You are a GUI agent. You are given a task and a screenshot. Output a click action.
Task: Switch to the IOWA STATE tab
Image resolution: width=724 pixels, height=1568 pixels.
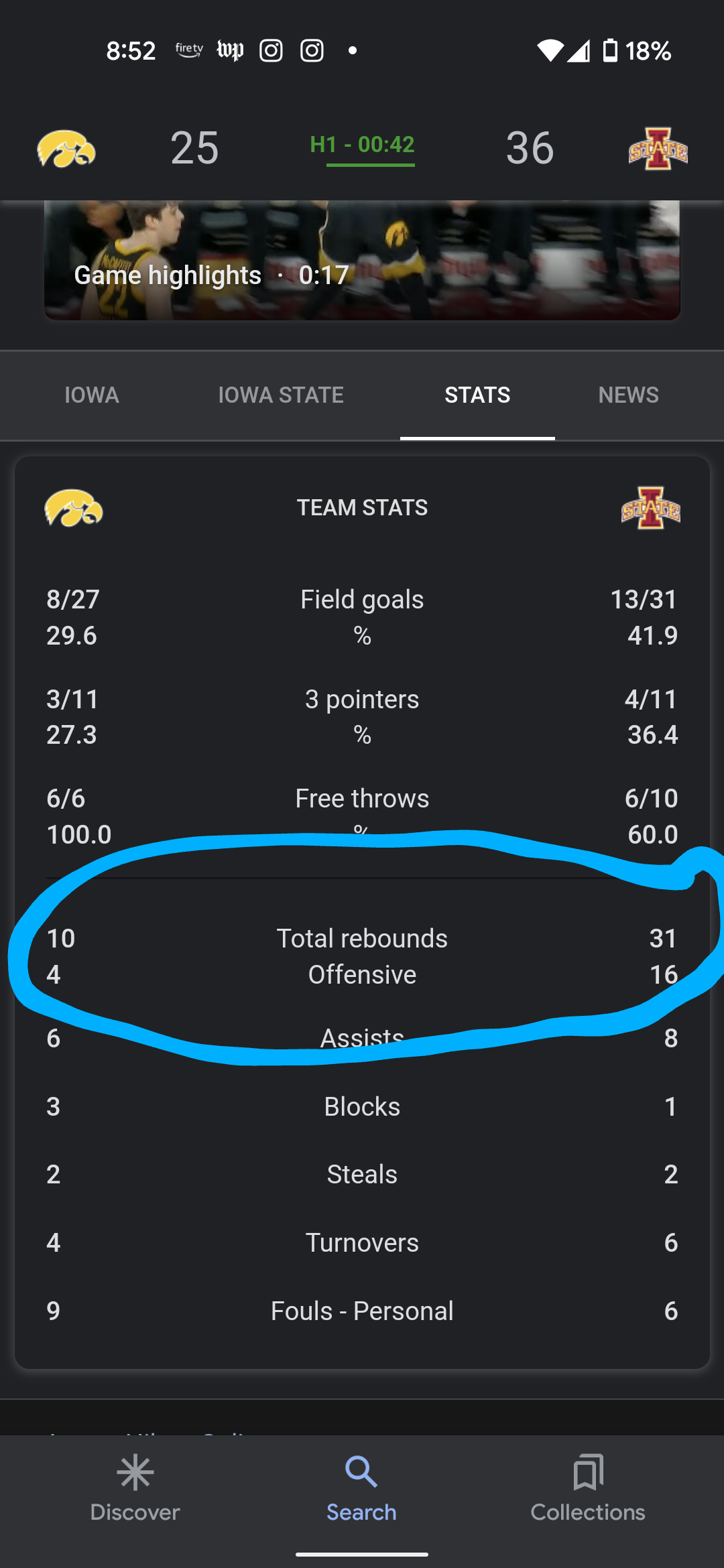(281, 395)
